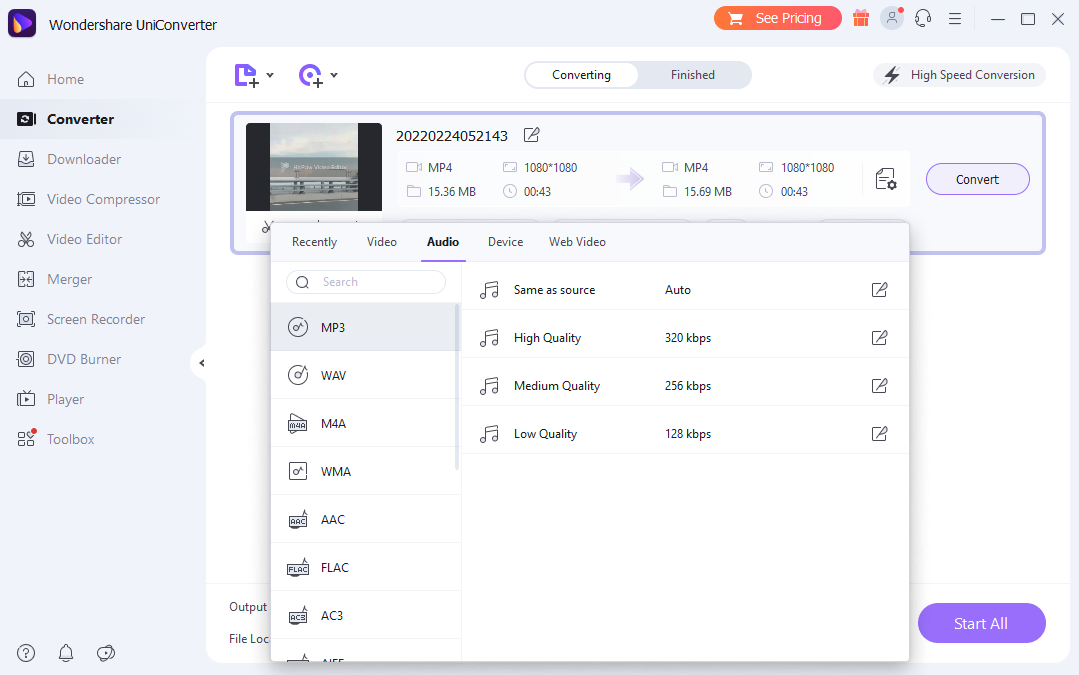Select the Audio format tab
This screenshot has height=675, width=1079.
pyautogui.click(x=443, y=242)
